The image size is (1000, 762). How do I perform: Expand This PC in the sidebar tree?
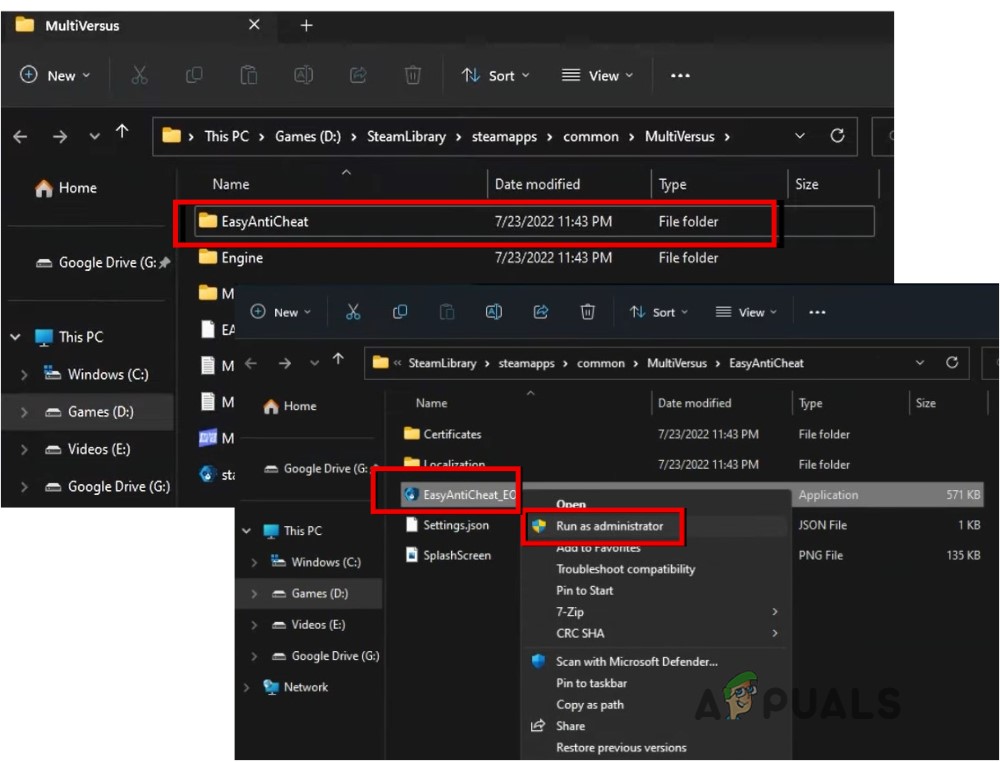245,530
